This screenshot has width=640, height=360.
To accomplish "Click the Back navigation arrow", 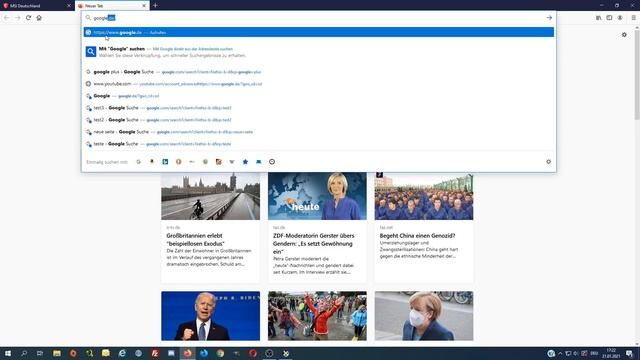I will (7, 18).
